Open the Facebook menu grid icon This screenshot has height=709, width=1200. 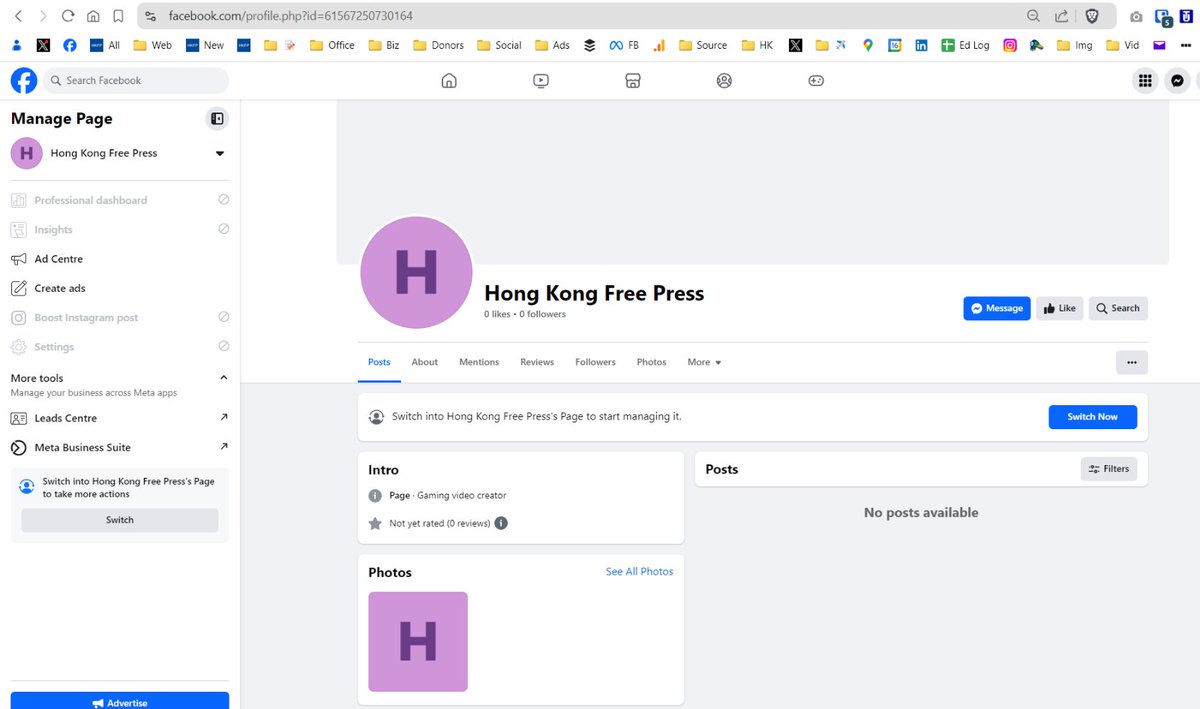(x=1145, y=81)
